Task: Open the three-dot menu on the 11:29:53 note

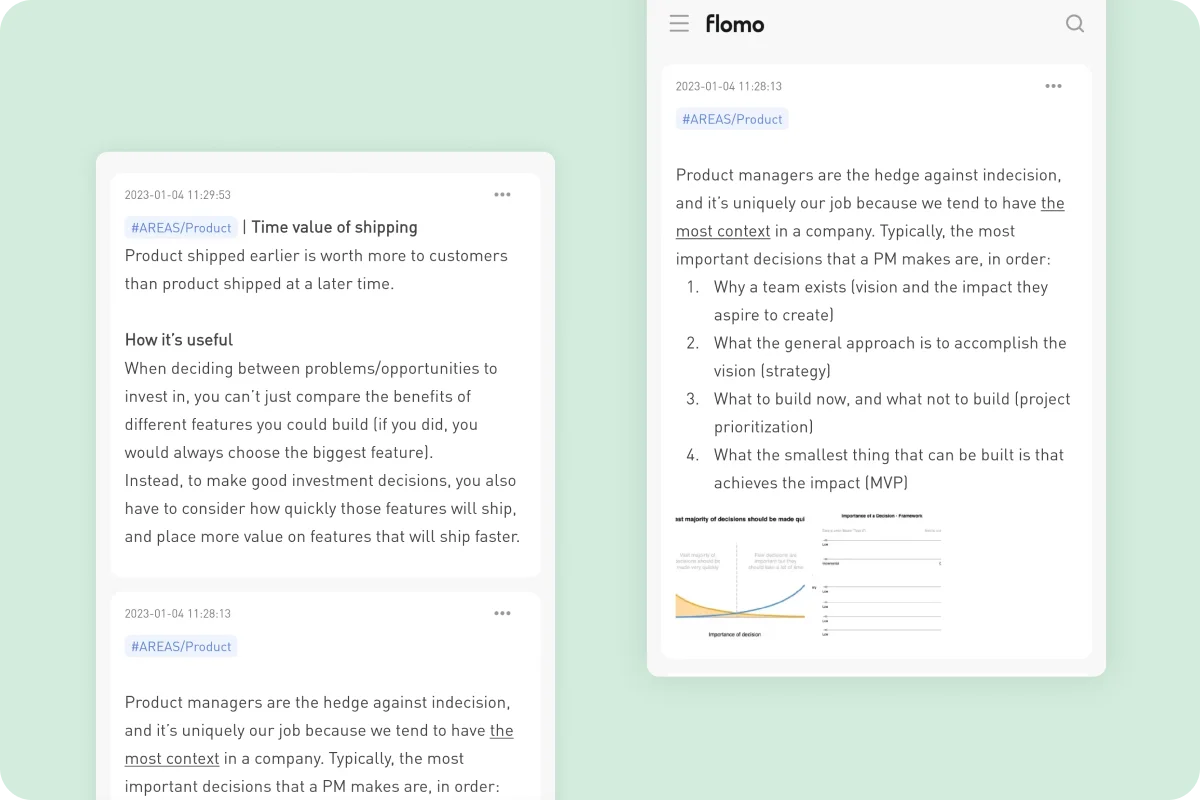Action: tap(502, 194)
